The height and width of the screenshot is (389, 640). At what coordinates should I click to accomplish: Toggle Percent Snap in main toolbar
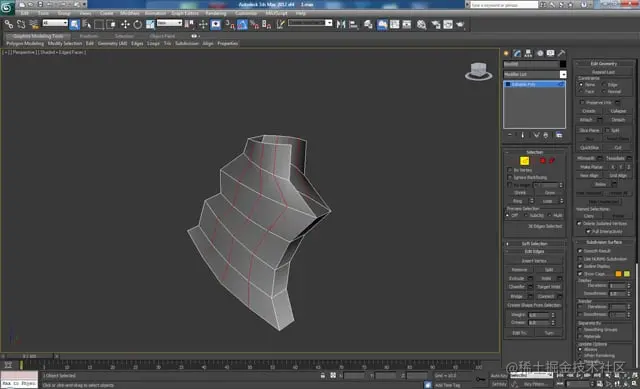[x=254, y=24]
